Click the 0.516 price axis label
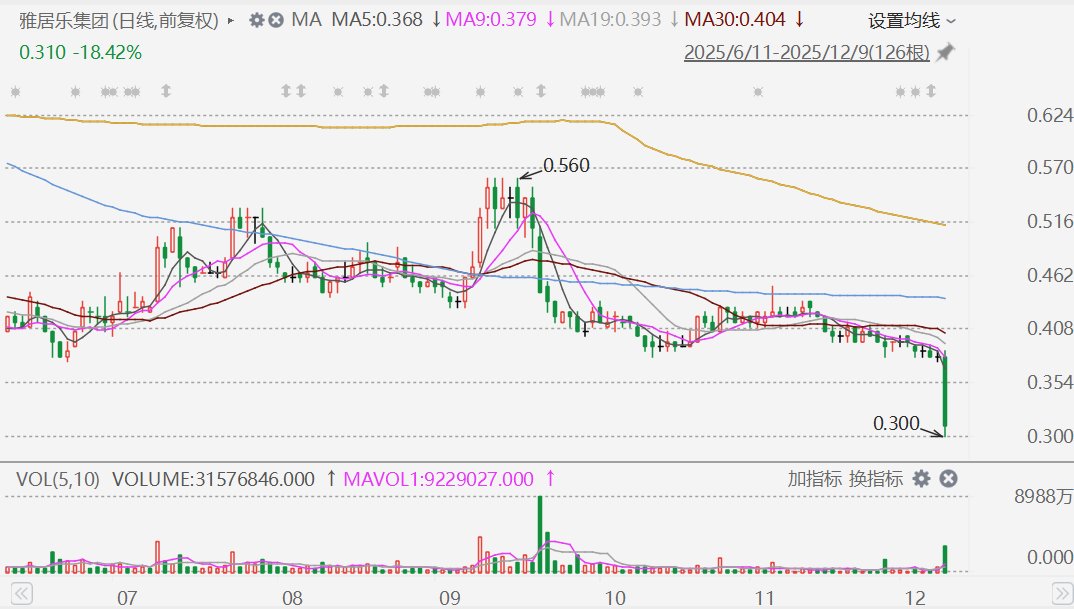The image size is (1074, 609). (1049, 221)
